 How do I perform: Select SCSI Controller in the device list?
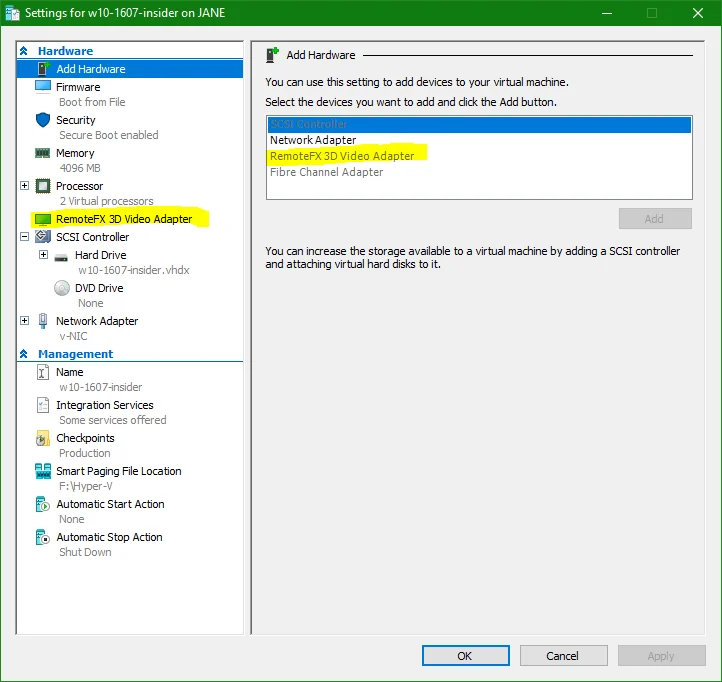(x=479, y=124)
